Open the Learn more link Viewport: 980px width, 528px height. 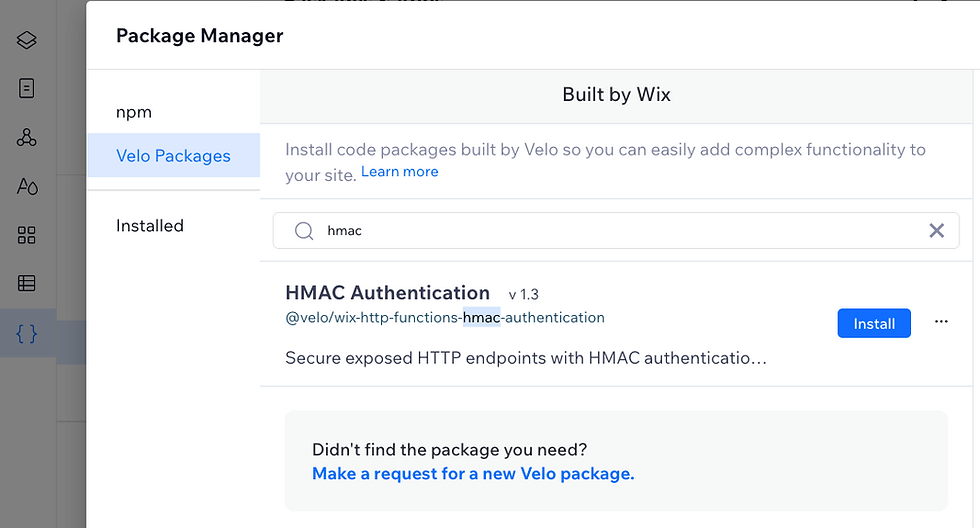coord(399,172)
